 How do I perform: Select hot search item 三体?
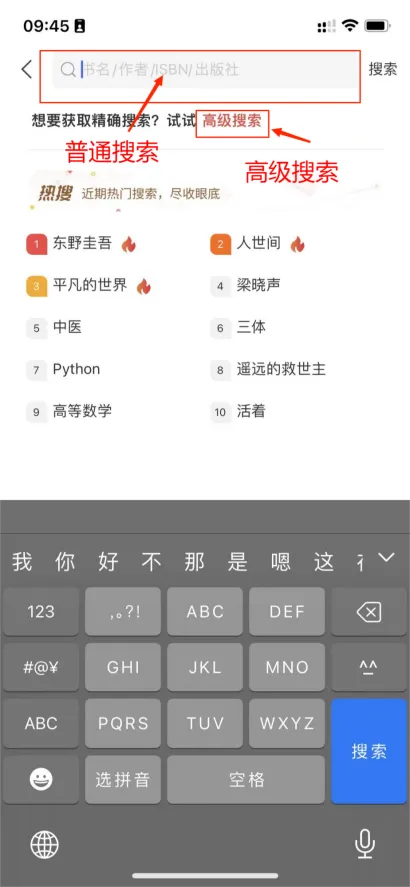point(251,327)
